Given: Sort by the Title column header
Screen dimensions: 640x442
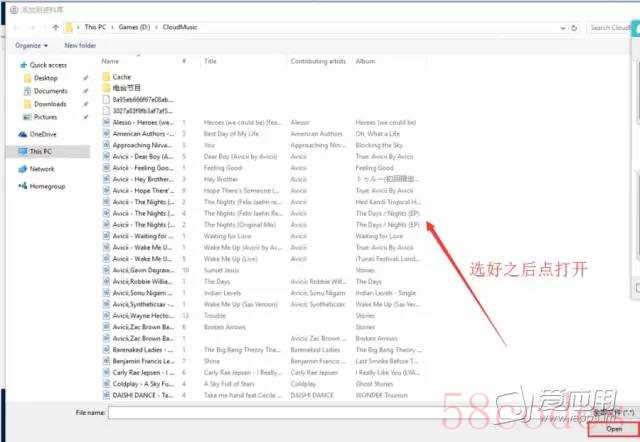Looking at the screenshot, I should (x=210, y=61).
